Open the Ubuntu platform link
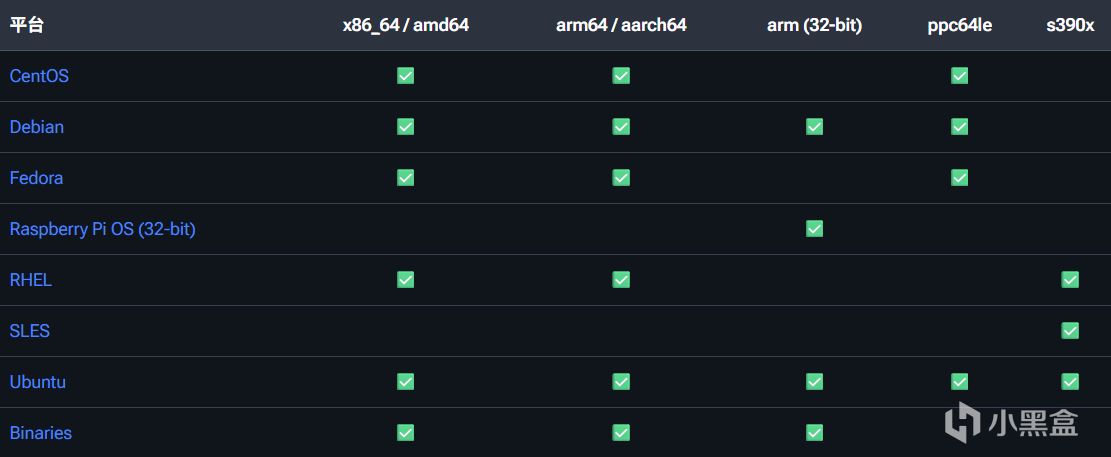1111x457 pixels. 38,382
